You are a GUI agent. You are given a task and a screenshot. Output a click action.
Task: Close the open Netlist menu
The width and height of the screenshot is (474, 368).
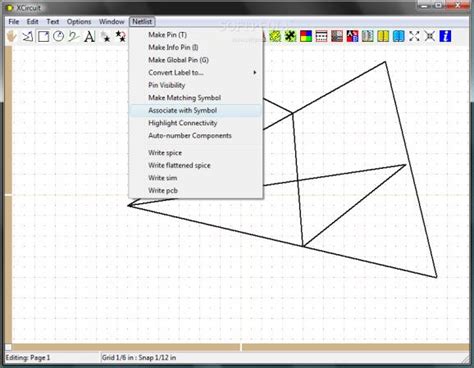pos(142,22)
